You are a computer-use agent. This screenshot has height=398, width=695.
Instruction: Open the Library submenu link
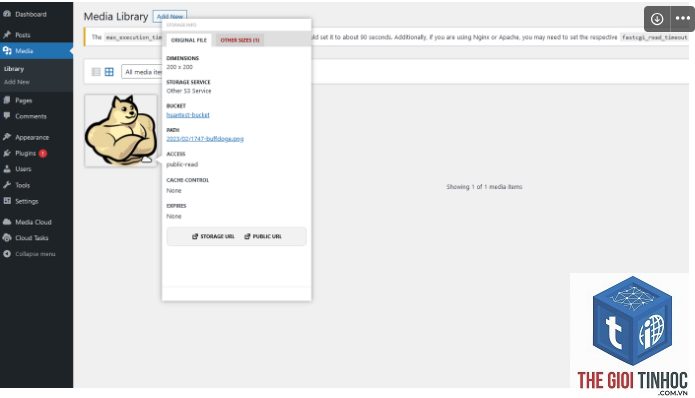(14, 69)
